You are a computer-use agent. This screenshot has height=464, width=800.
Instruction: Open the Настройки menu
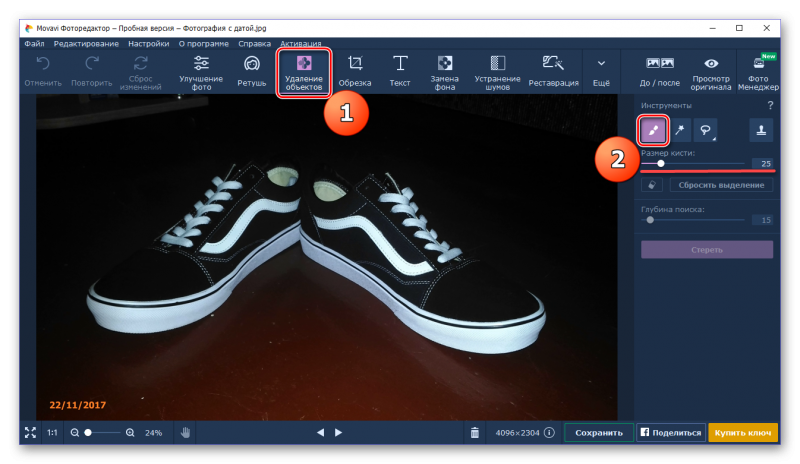(148, 44)
